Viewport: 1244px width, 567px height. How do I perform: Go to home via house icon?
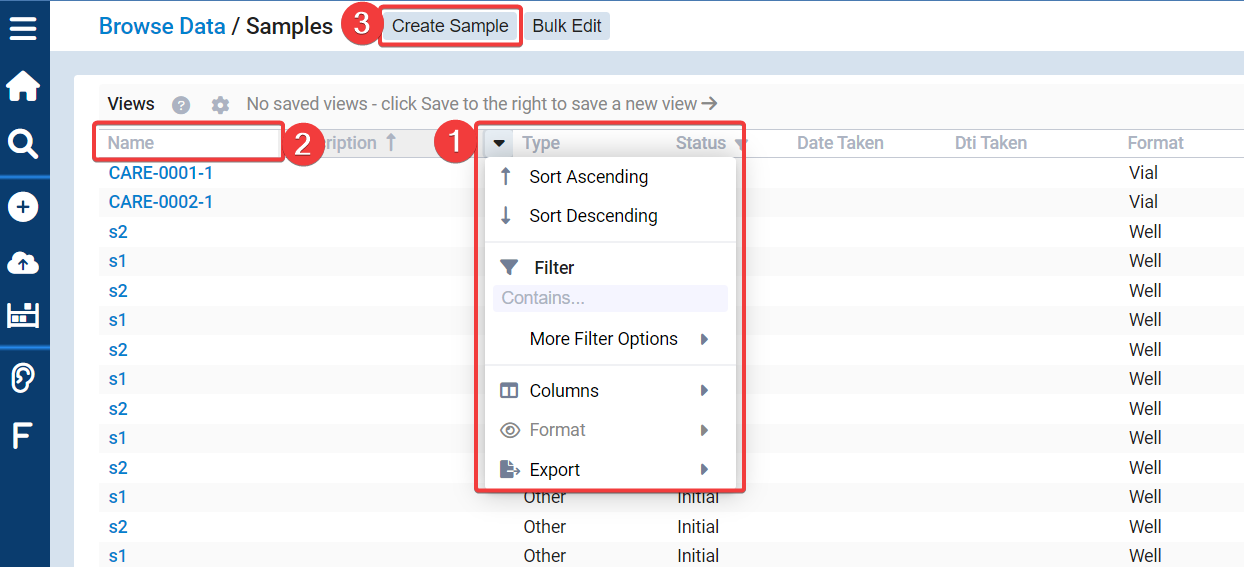coord(22,87)
